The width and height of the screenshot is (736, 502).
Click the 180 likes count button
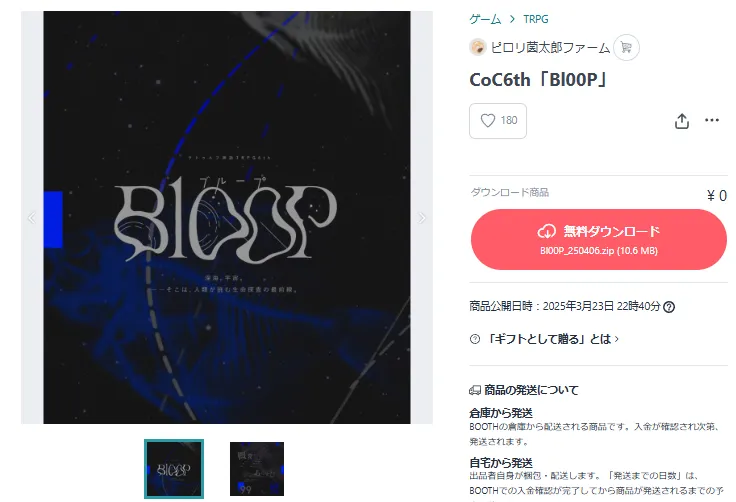[x=498, y=121]
